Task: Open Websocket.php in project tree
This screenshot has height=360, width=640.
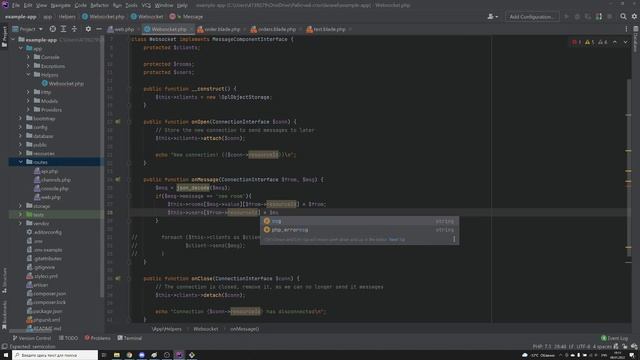Action: coord(62,84)
